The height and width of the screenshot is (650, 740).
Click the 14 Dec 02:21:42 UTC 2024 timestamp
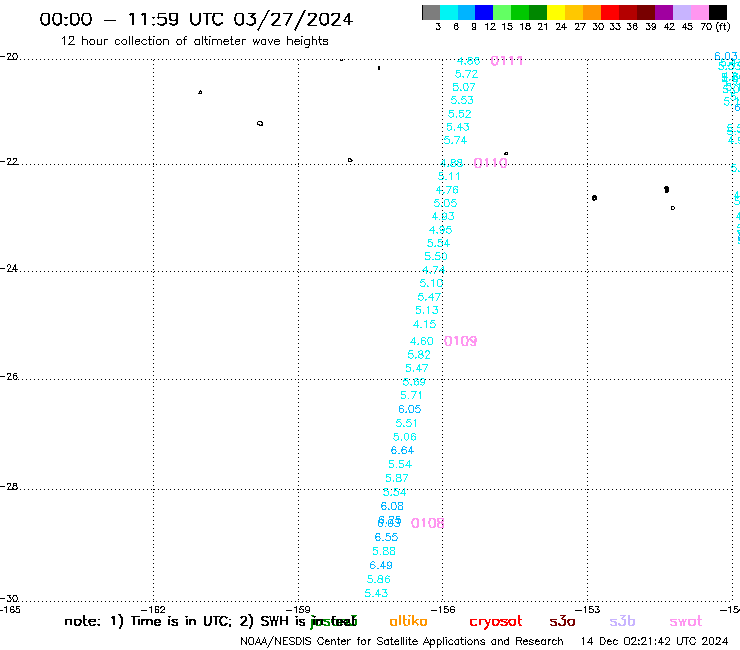(x=654, y=641)
